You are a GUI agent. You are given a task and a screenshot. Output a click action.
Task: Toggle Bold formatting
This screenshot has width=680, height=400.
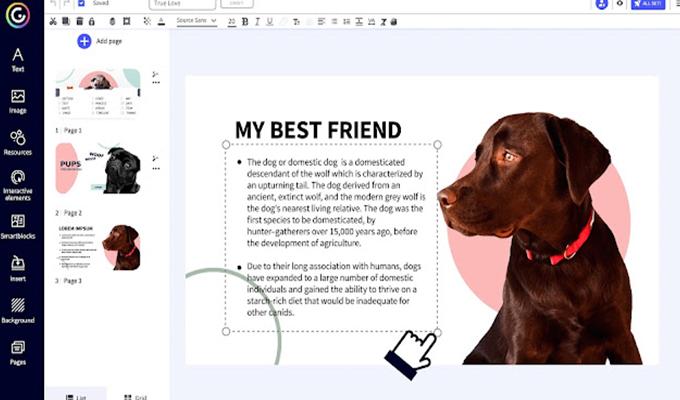pyautogui.click(x=245, y=21)
